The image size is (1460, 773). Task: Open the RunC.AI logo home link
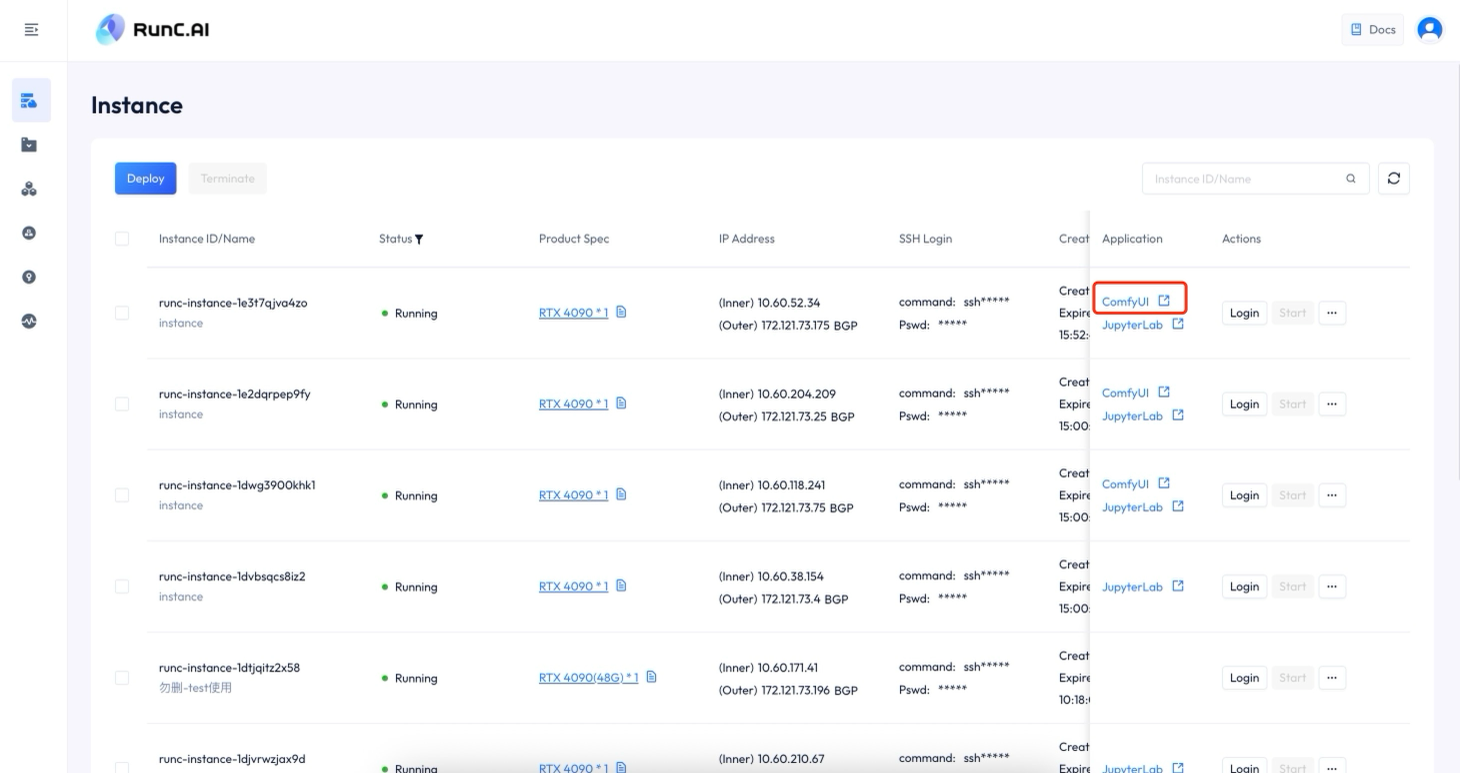coord(152,30)
